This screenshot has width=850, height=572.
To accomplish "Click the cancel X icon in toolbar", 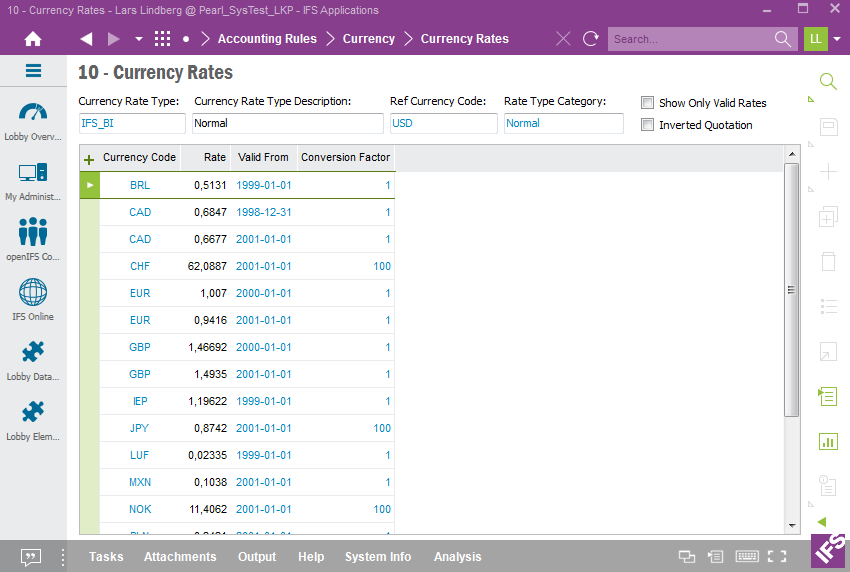I will (x=563, y=39).
